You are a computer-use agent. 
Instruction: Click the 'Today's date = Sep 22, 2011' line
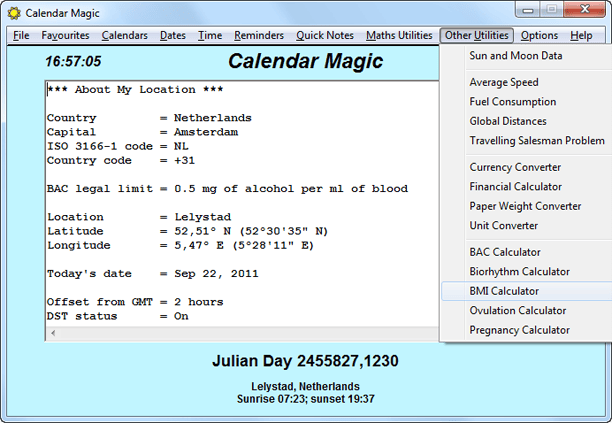(153, 274)
